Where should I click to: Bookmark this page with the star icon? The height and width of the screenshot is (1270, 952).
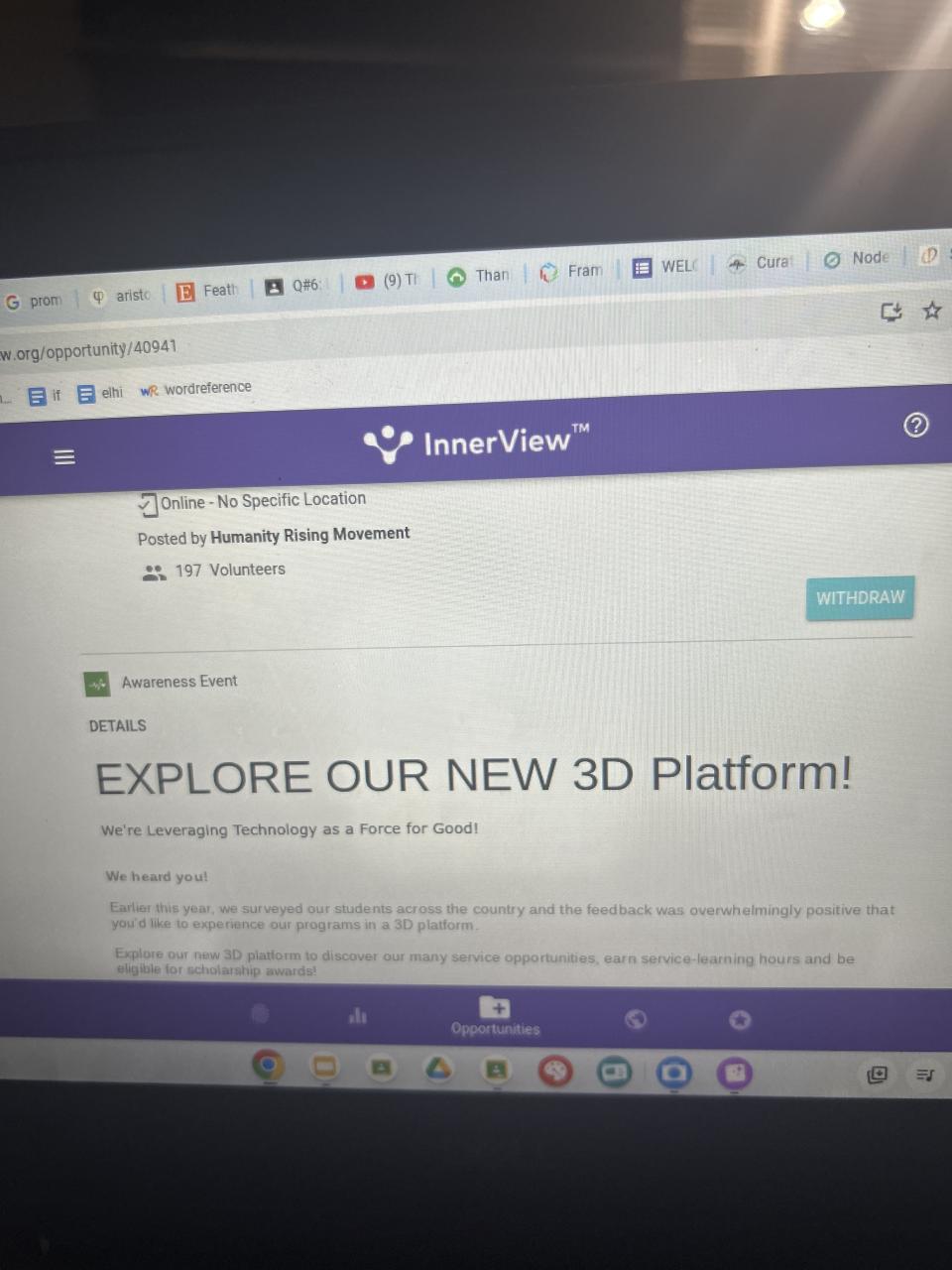click(931, 311)
